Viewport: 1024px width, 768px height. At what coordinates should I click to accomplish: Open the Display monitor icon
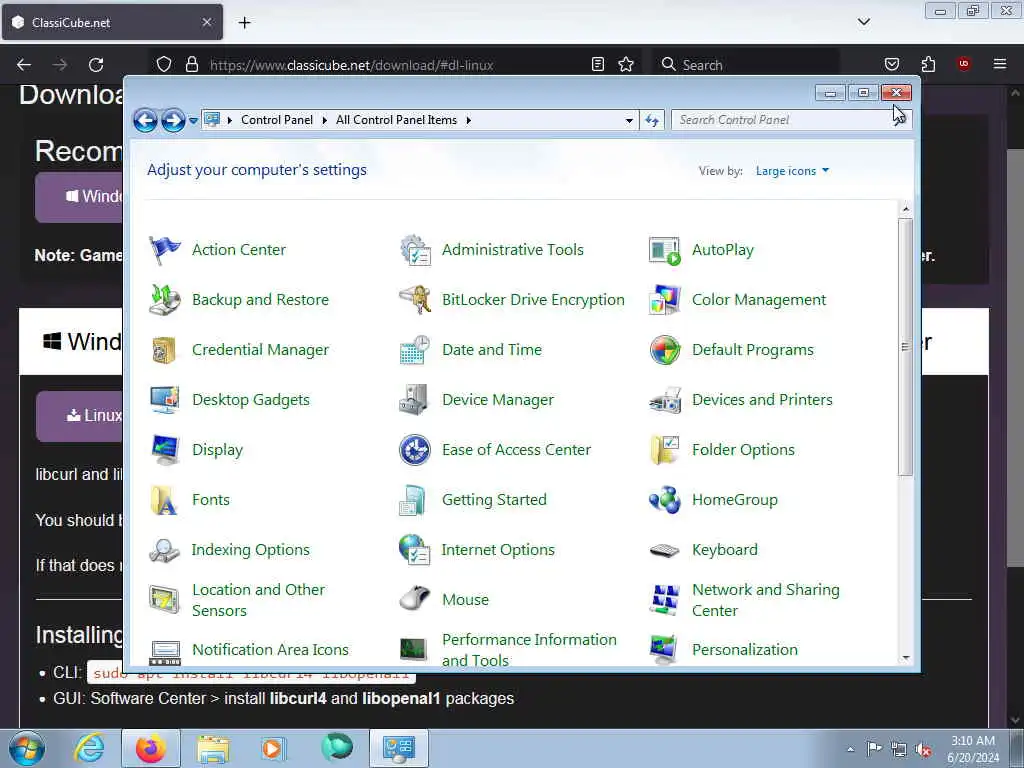click(165, 450)
